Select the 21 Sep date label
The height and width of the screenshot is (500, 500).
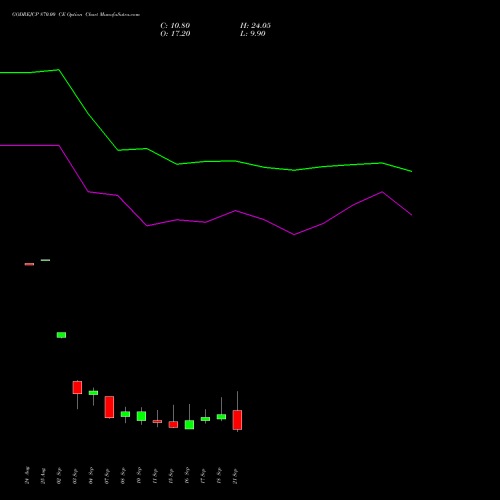[x=235, y=476]
